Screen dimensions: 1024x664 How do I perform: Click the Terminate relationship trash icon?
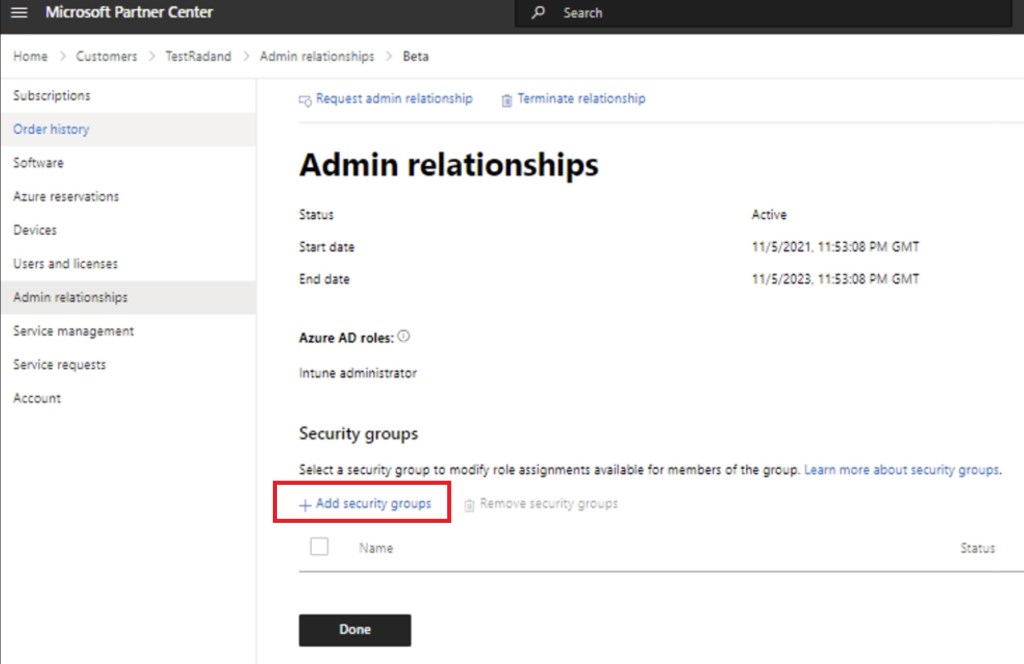click(x=507, y=100)
